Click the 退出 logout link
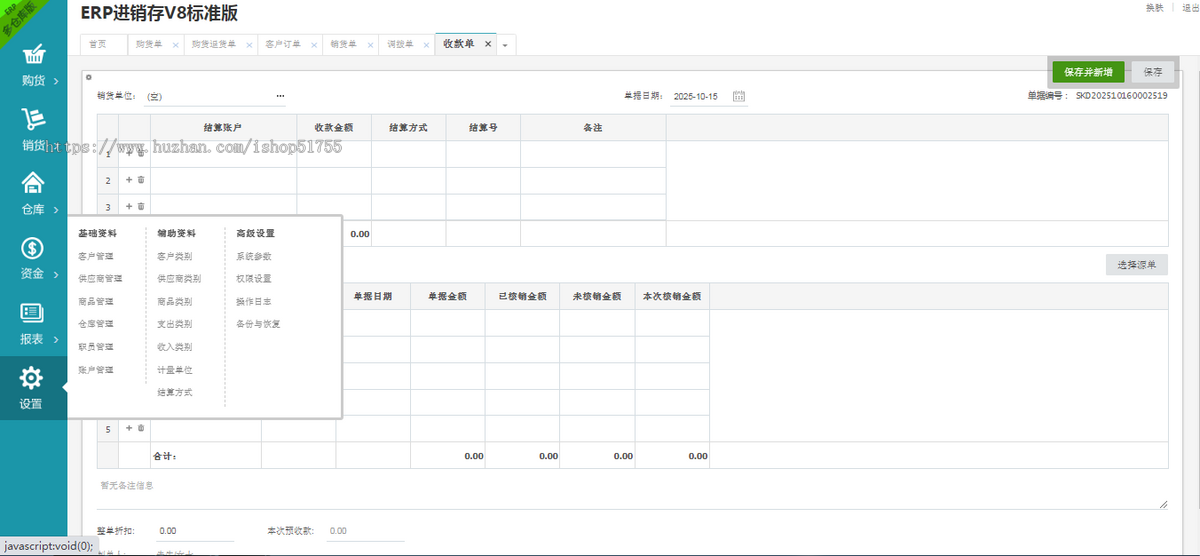 tap(1190, 7)
